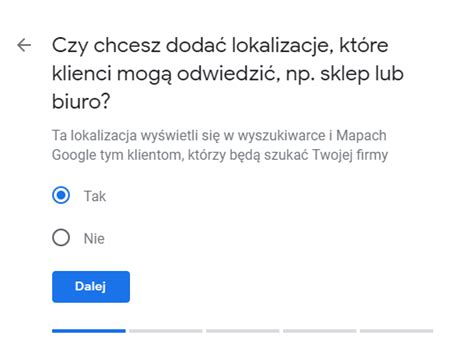This screenshot has height=361, width=474.
Task: Click the second gray progress segment
Action: point(166,331)
